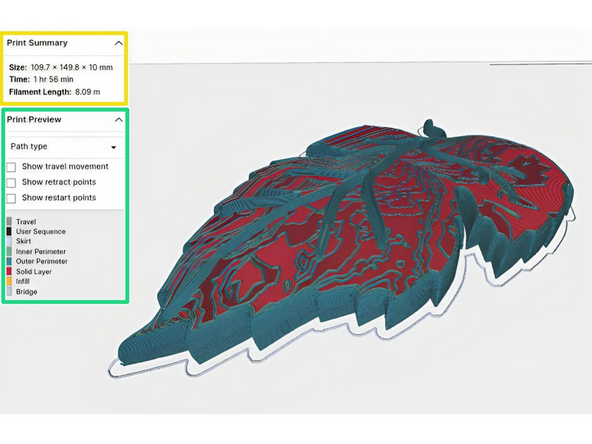Click the Infill legend label
This screenshot has width=592, height=444.
23,281
